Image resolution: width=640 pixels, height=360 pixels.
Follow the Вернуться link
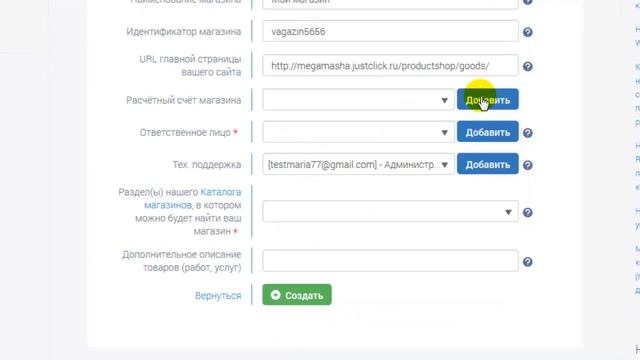(218, 296)
